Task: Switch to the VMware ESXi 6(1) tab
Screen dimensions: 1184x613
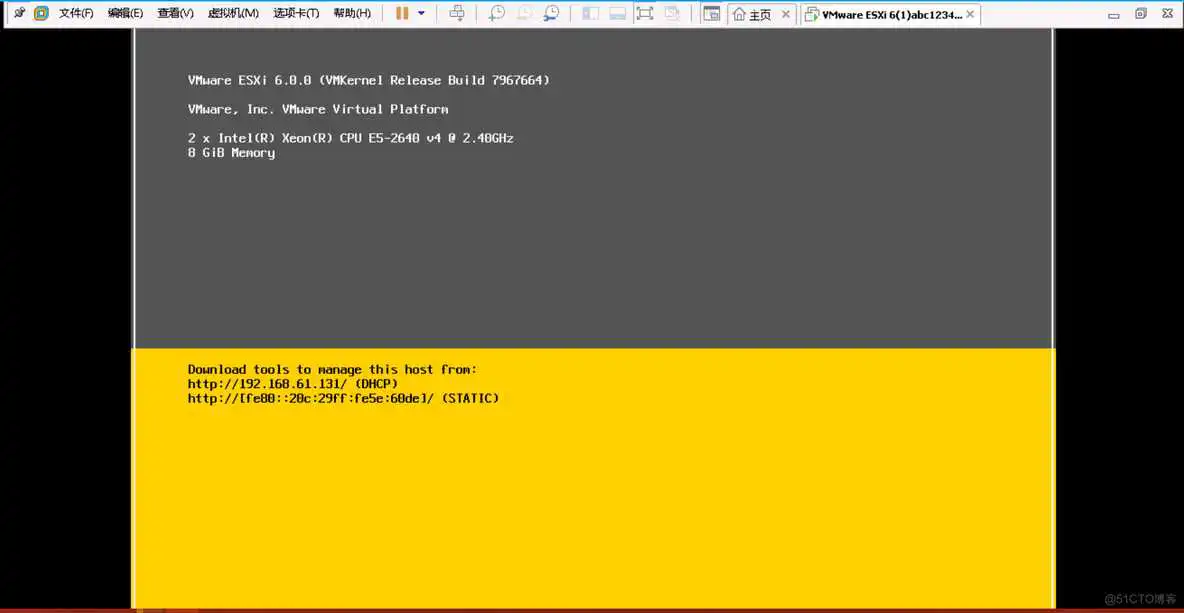Action: [x=891, y=14]
